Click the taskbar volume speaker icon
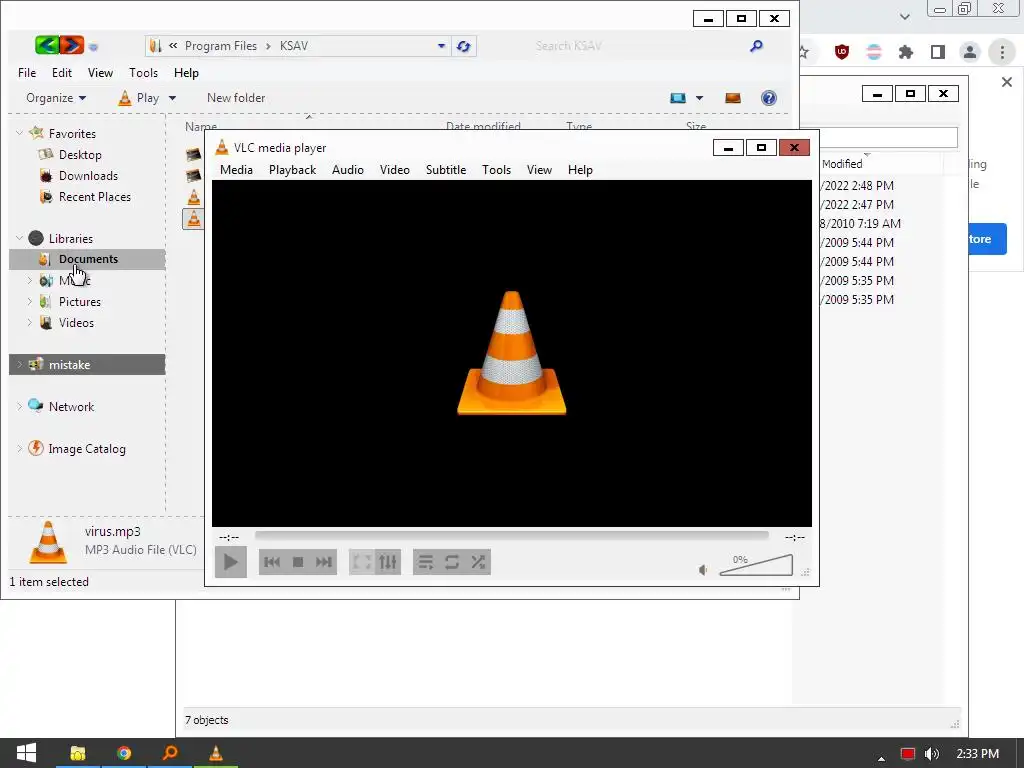This screenshot has width=1024, height=768. point(932,754)
